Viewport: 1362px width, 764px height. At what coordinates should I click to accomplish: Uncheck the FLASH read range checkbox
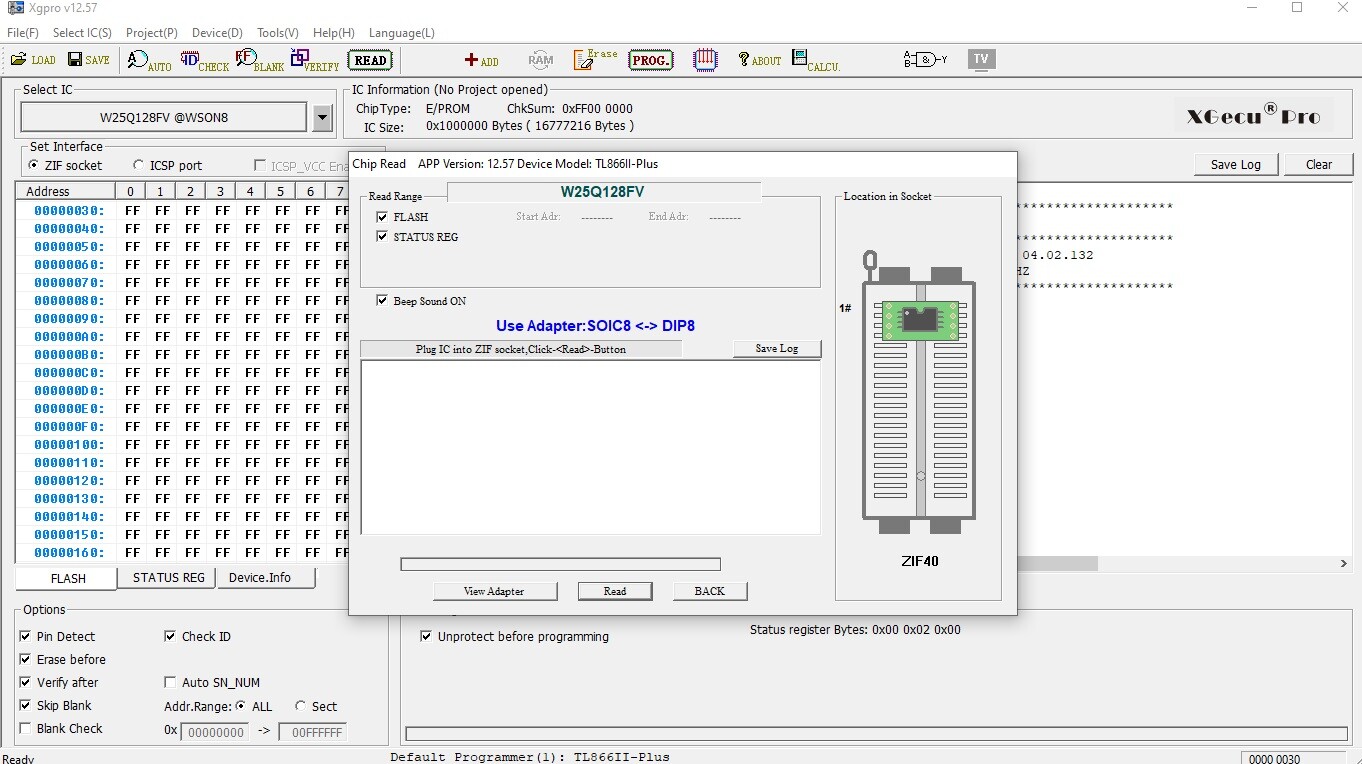coord(382,217)
